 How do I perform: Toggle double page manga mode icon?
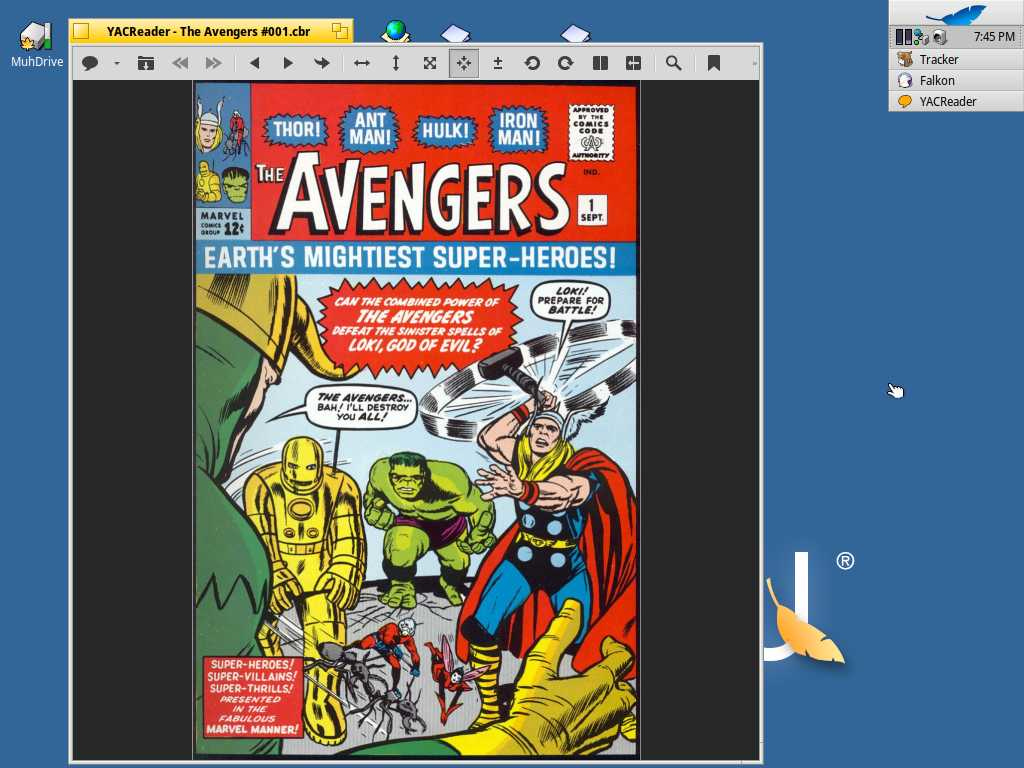click(x=633, y=63)
